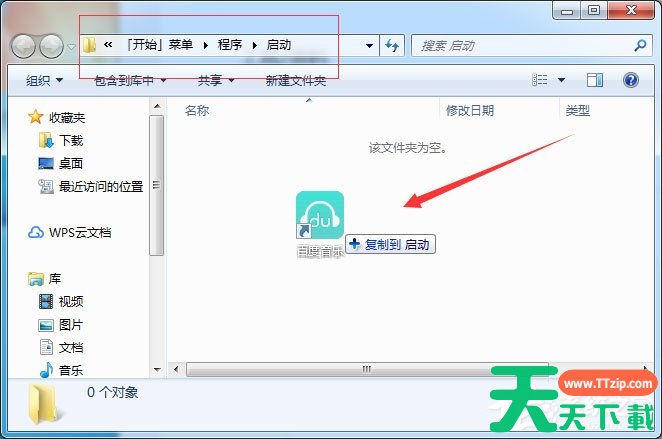The width and height of the screenshot is (662, 439).
Task: Maximize the explorer window
Action: tap(594, 11)
